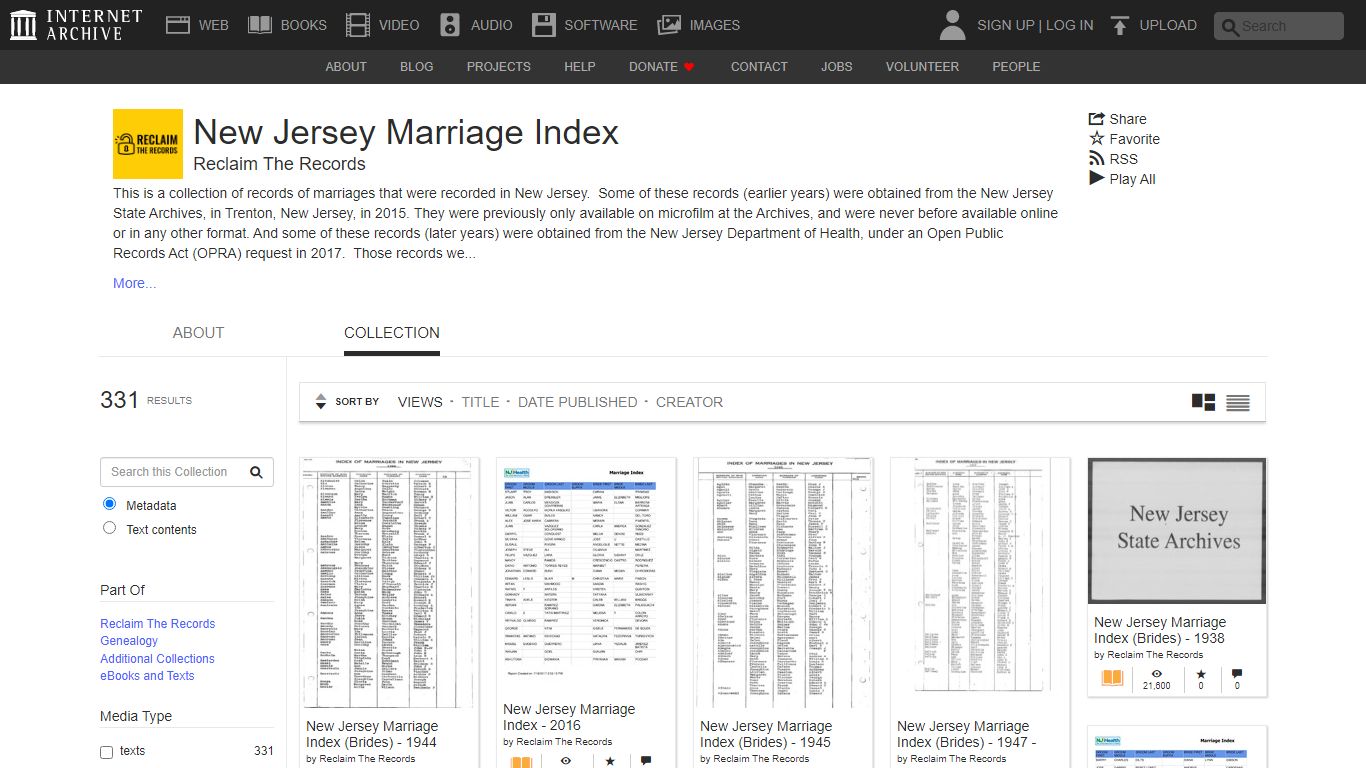Open PEOPLE in the top navigation

1016,67
